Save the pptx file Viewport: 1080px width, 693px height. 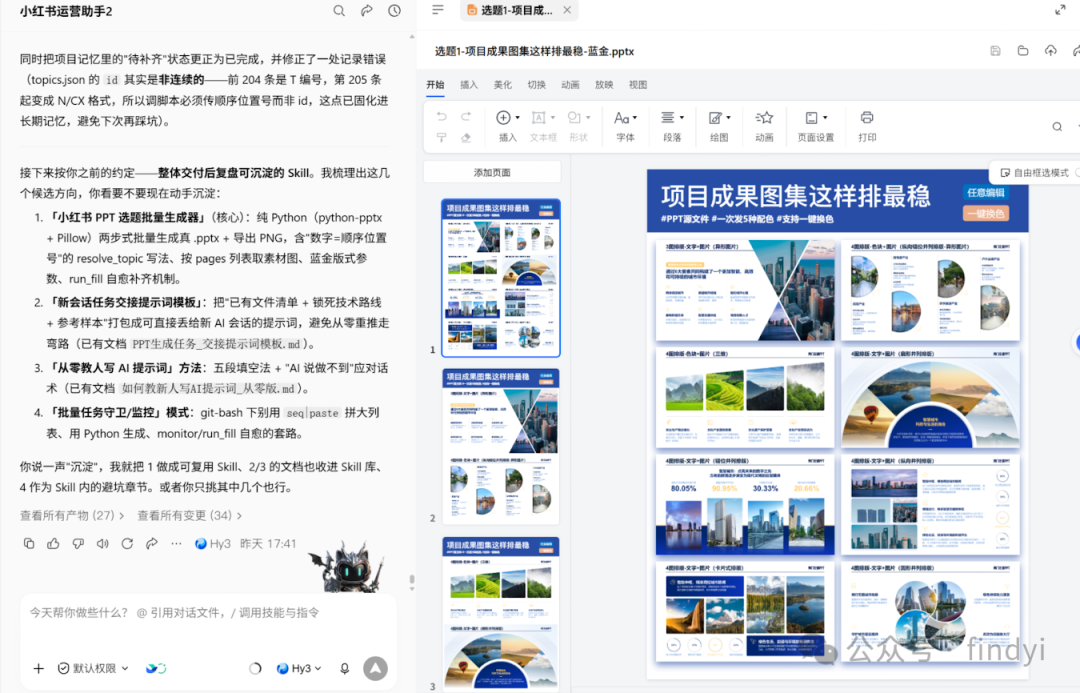995,51
